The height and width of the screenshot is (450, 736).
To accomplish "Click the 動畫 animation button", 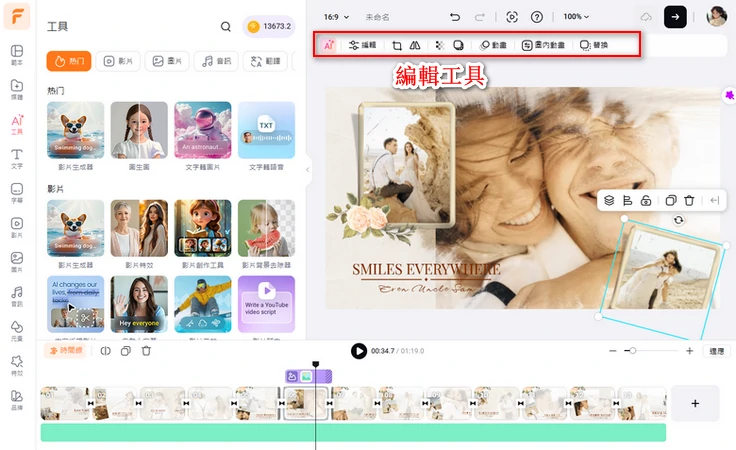I will [x=493, y=45].
